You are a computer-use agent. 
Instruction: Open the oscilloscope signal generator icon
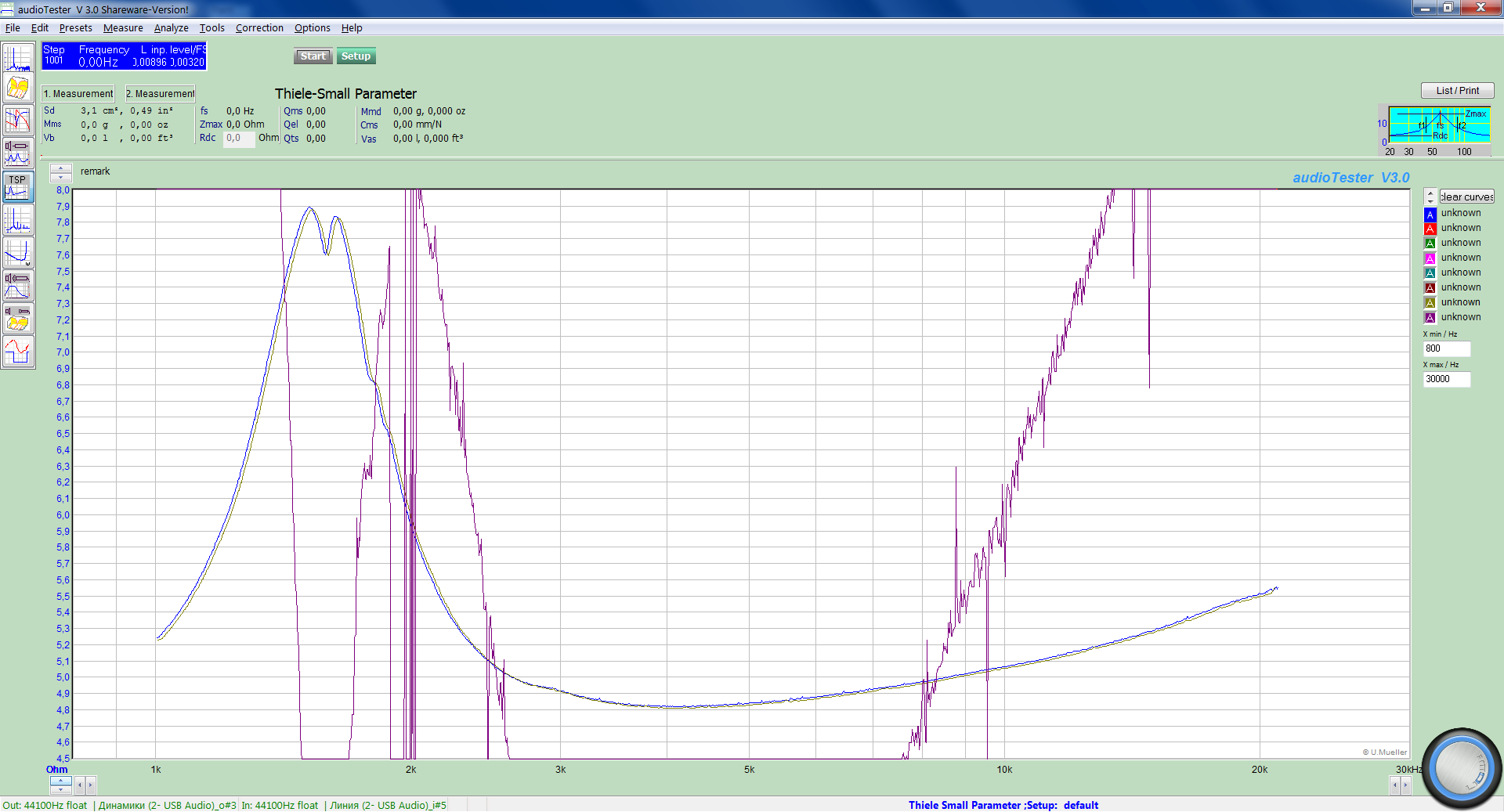17,352
